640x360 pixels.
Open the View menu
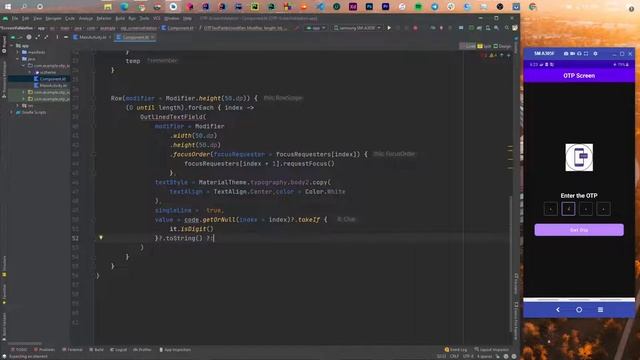tap(37, 18)
